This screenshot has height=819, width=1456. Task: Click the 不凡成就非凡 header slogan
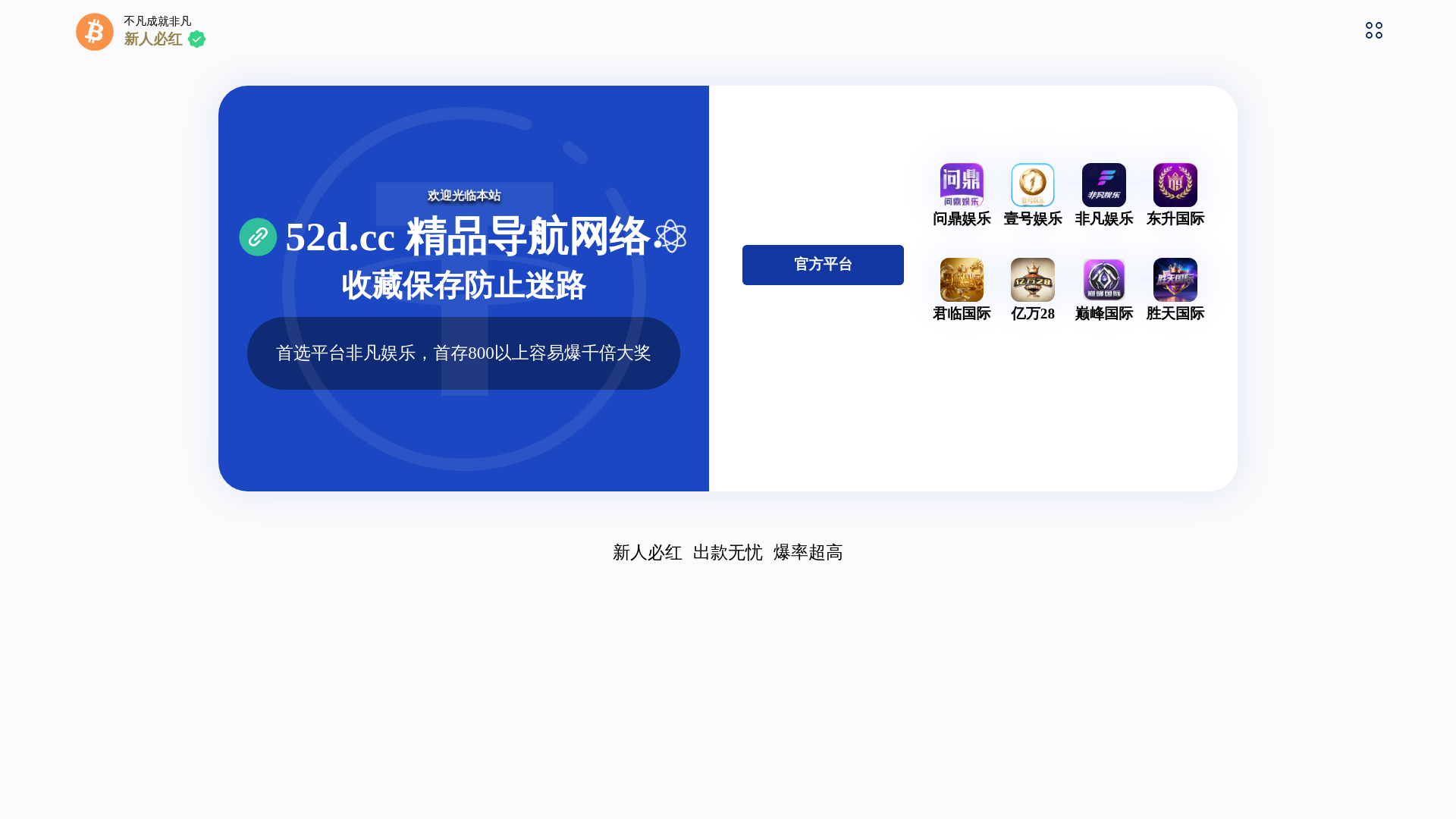(x=158, y=21)
